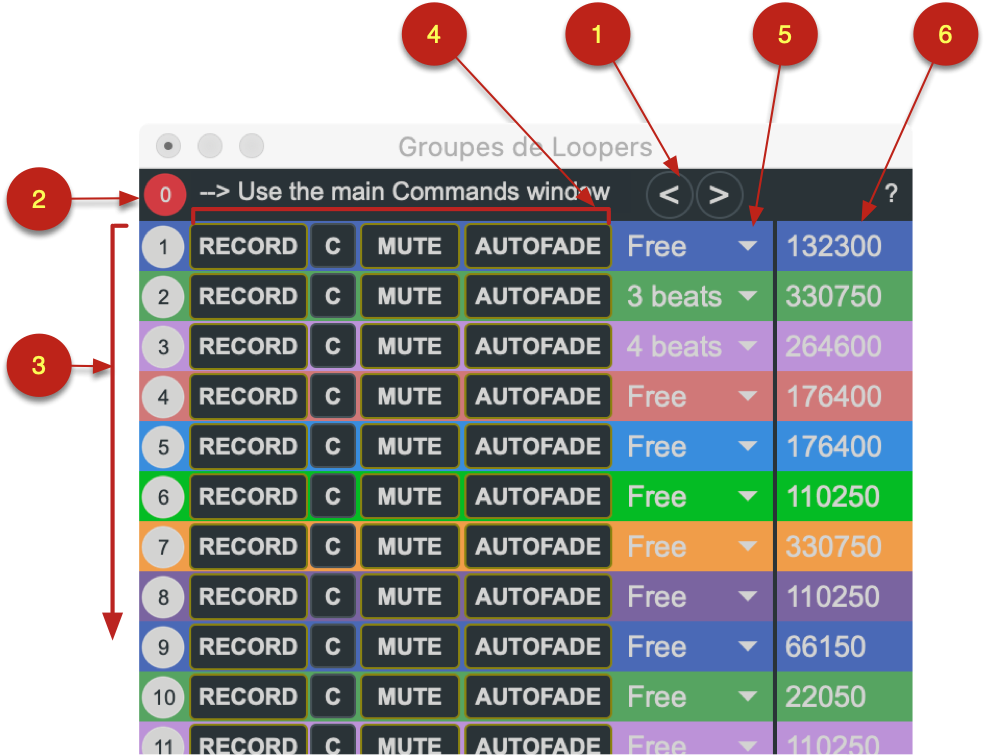Click the 66150 length value of looper 9
Screen dimensions: 986x755
tap(826, 647)
